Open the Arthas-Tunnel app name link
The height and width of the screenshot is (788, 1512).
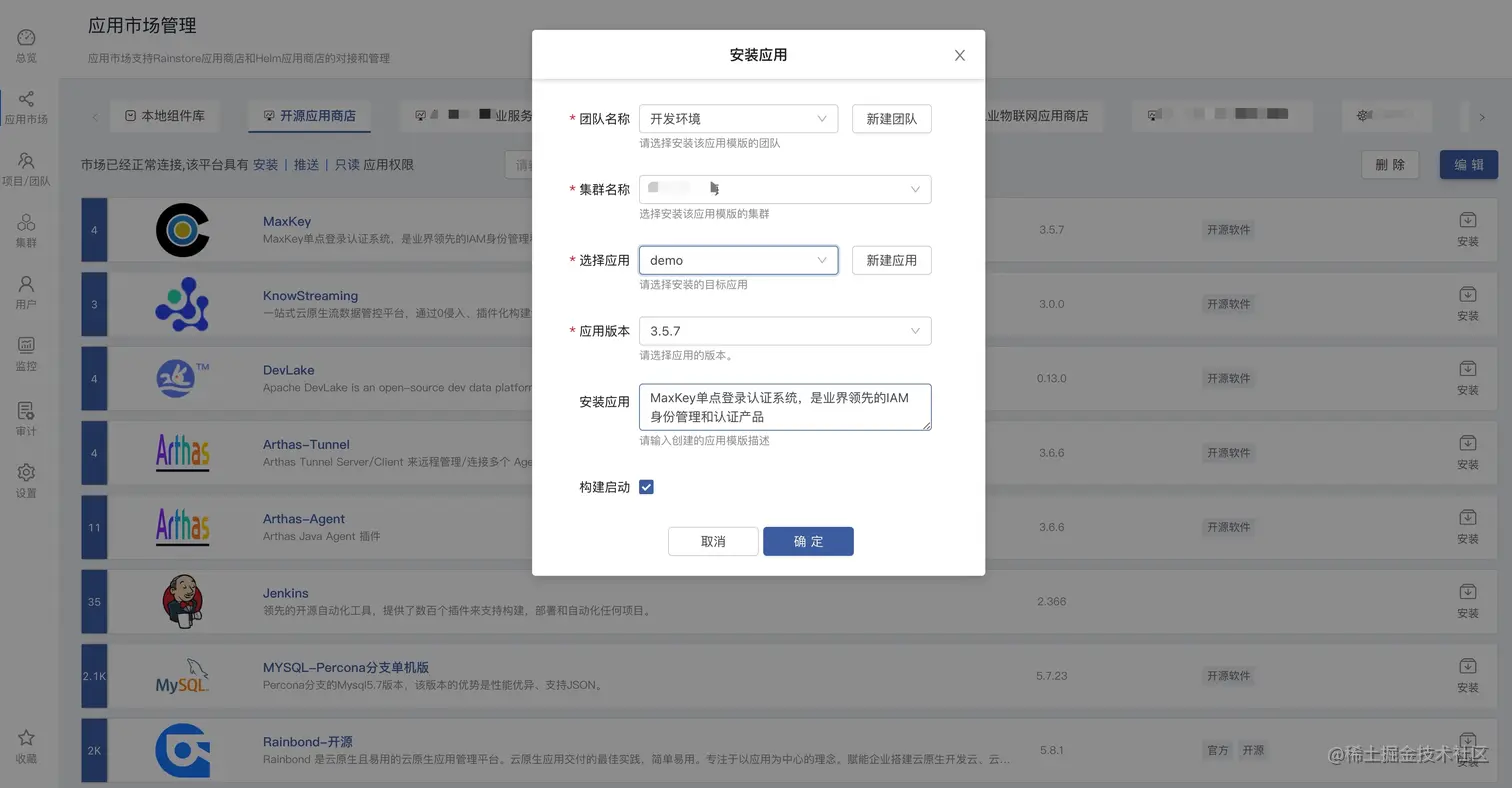coord(306,444)
